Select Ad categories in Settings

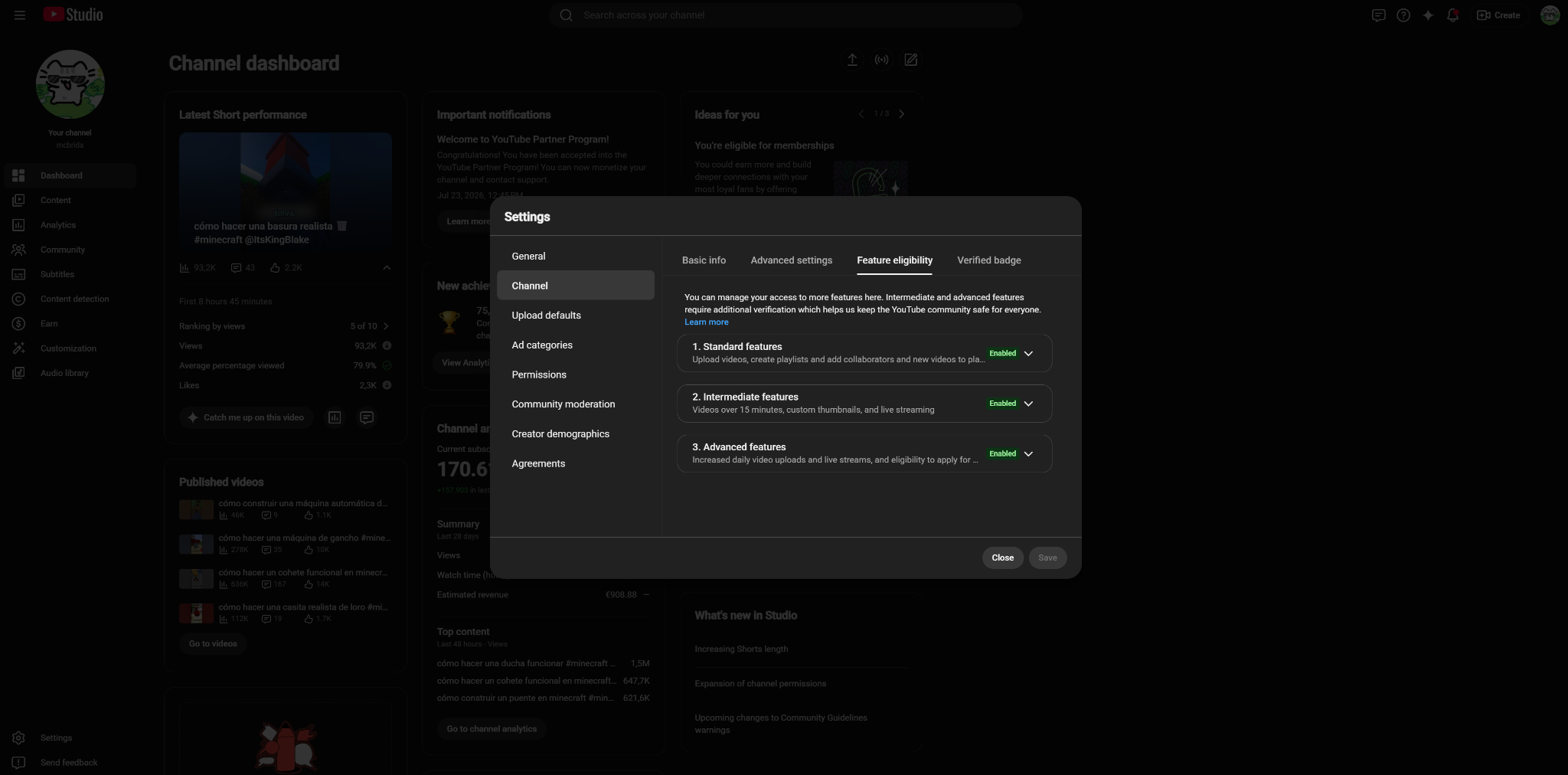point(576,345)
